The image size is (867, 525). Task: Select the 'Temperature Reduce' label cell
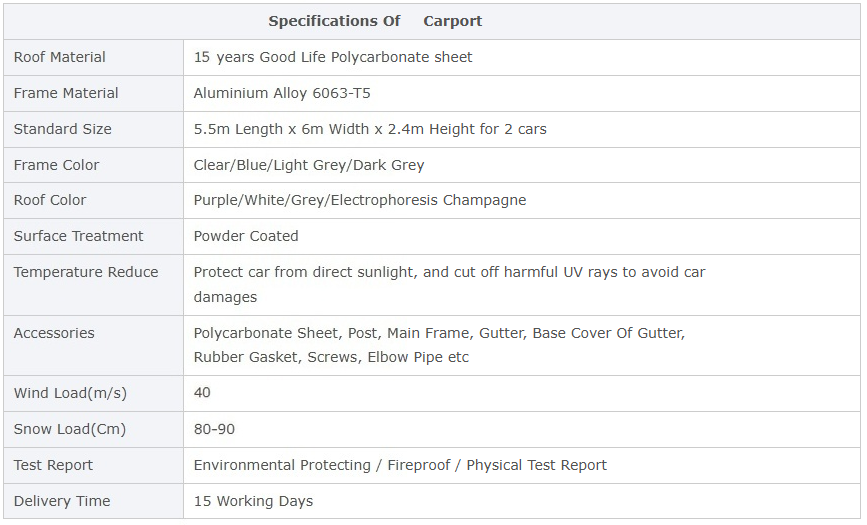(x=86, y=272)
